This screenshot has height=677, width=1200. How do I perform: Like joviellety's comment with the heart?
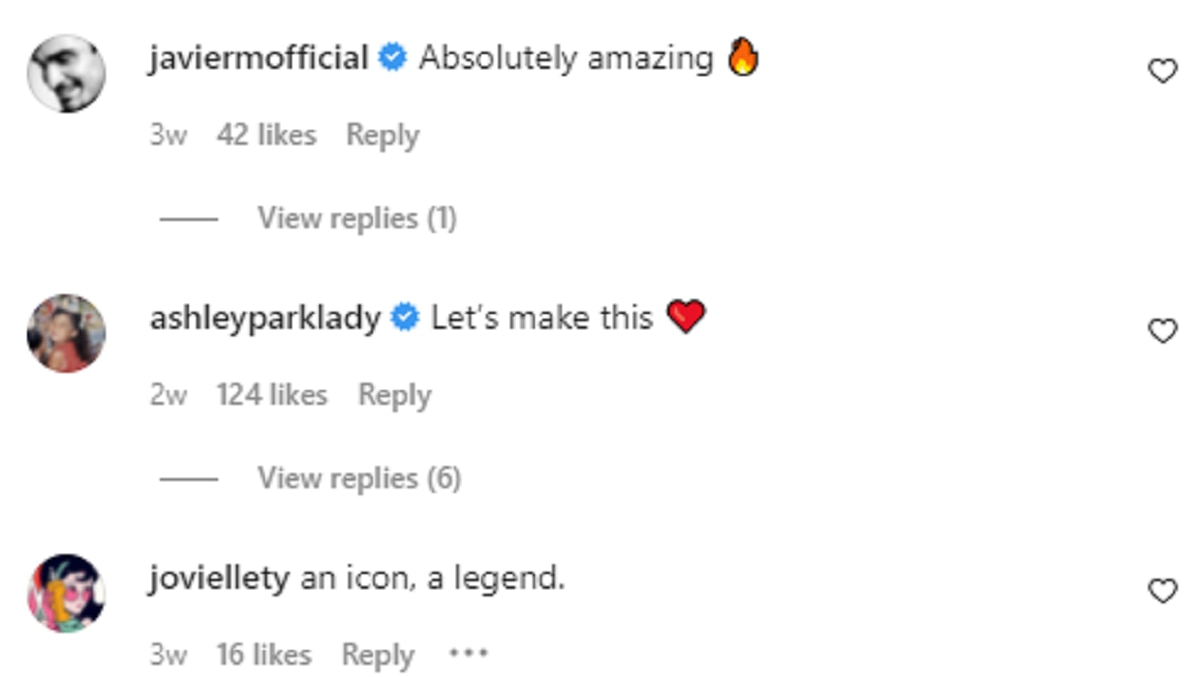[x=1162, y=592]
